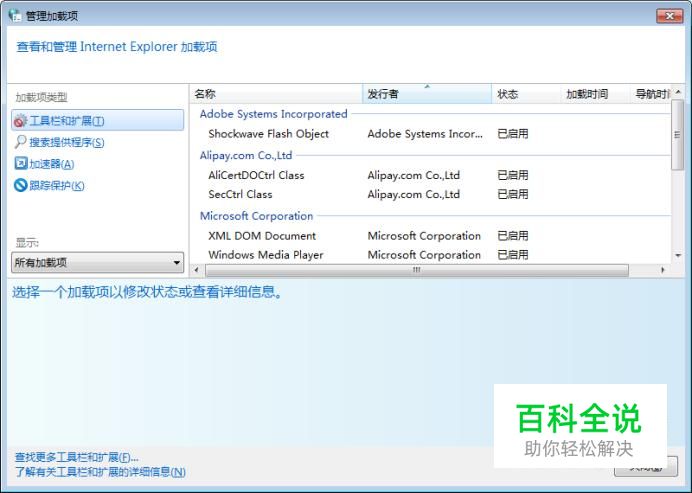Screen dimensions: 692x493
Task: Click the horizontal scrollbar left arrow
Action: pyautogui.click(x=197, y=270)
